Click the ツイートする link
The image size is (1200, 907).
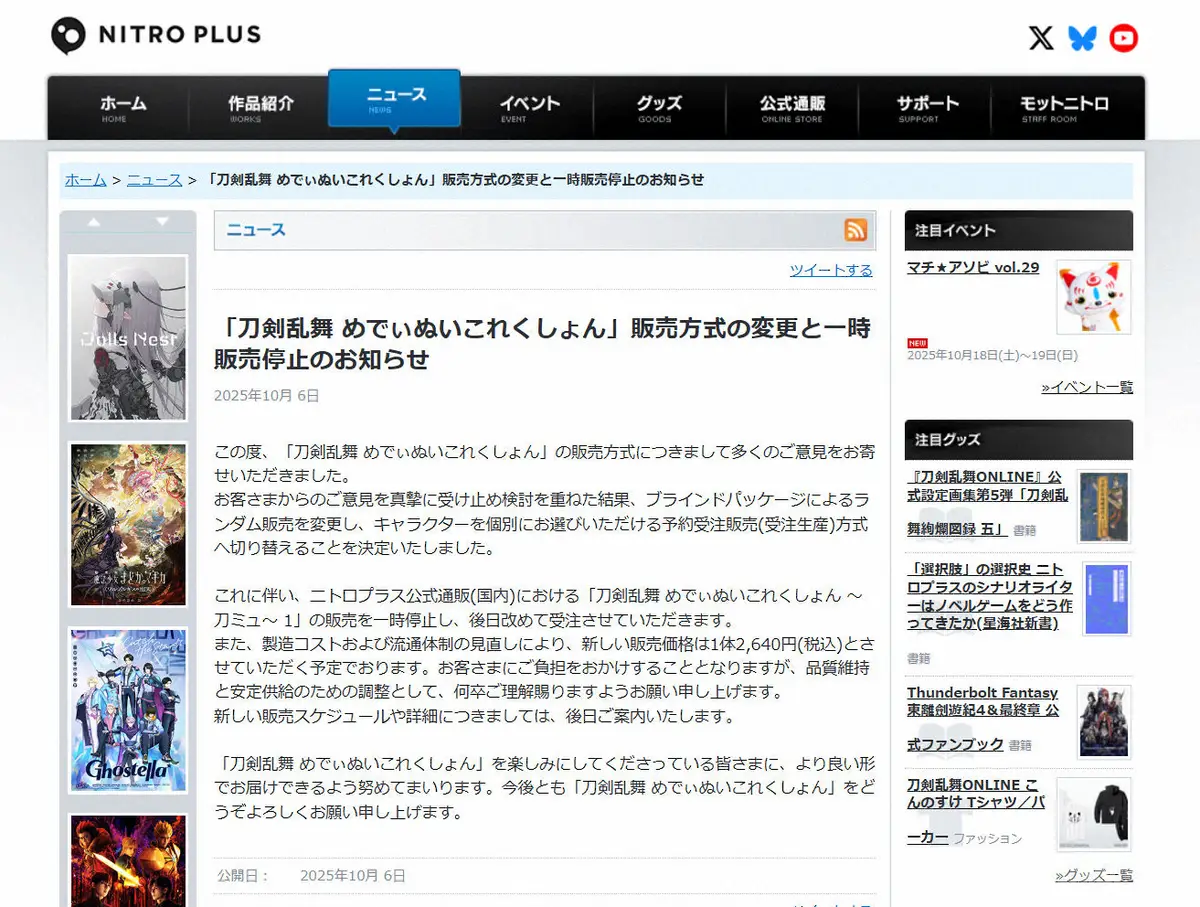(x=830, y=270)
